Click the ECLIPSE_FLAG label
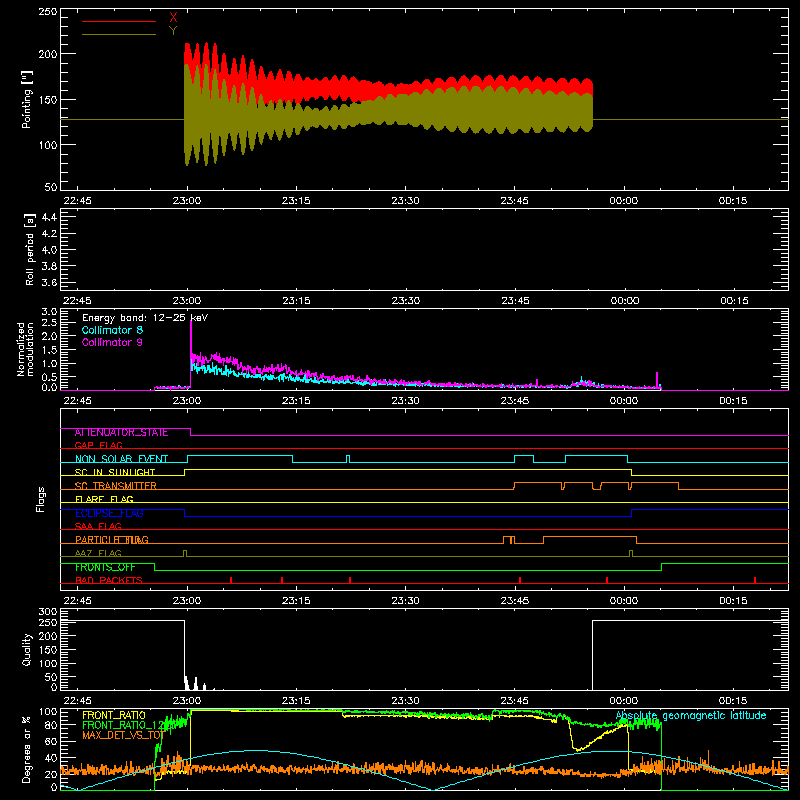Screen dimensions: 800x800 click(109, 513)
